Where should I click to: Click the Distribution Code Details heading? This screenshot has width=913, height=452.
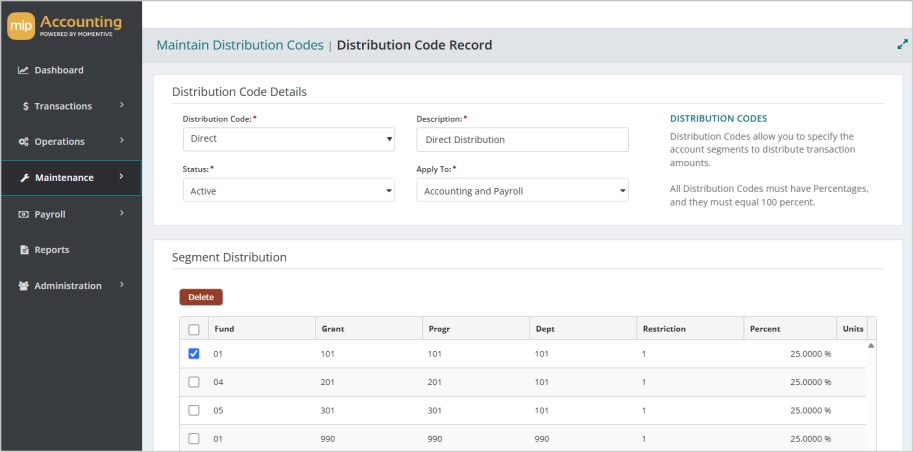click(x=239, y=91)
